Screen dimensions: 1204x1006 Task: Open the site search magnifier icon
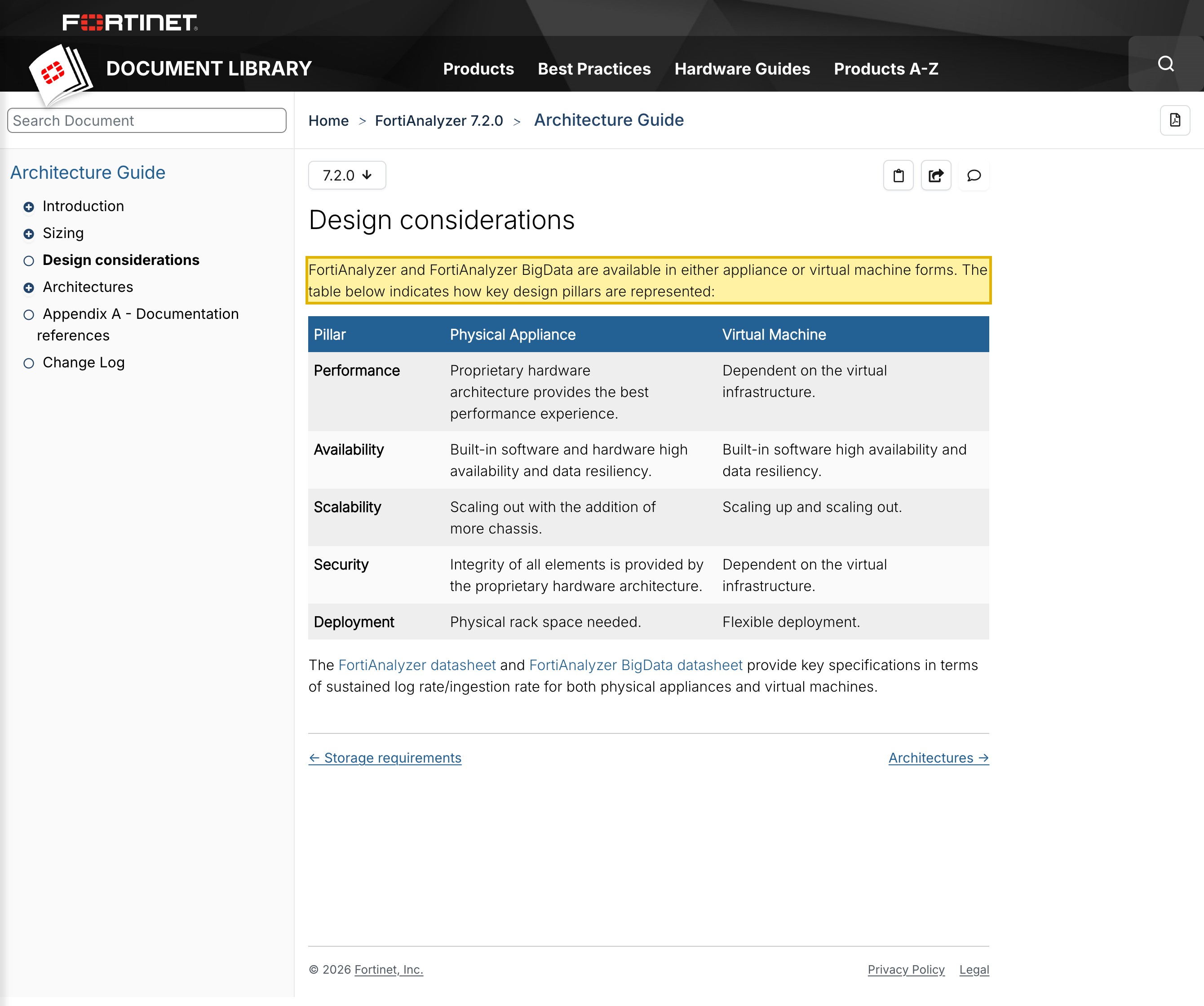coord(1165,64)
